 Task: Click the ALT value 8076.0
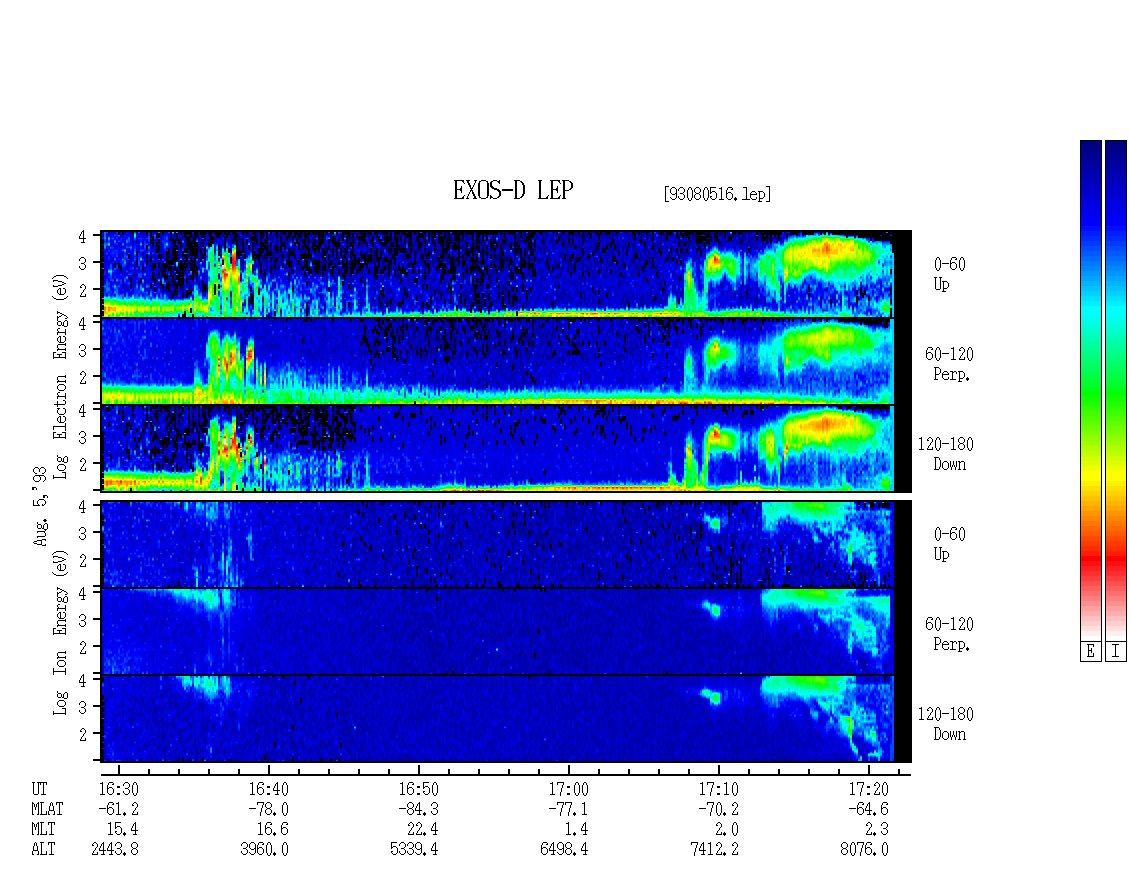coord(865,850)
